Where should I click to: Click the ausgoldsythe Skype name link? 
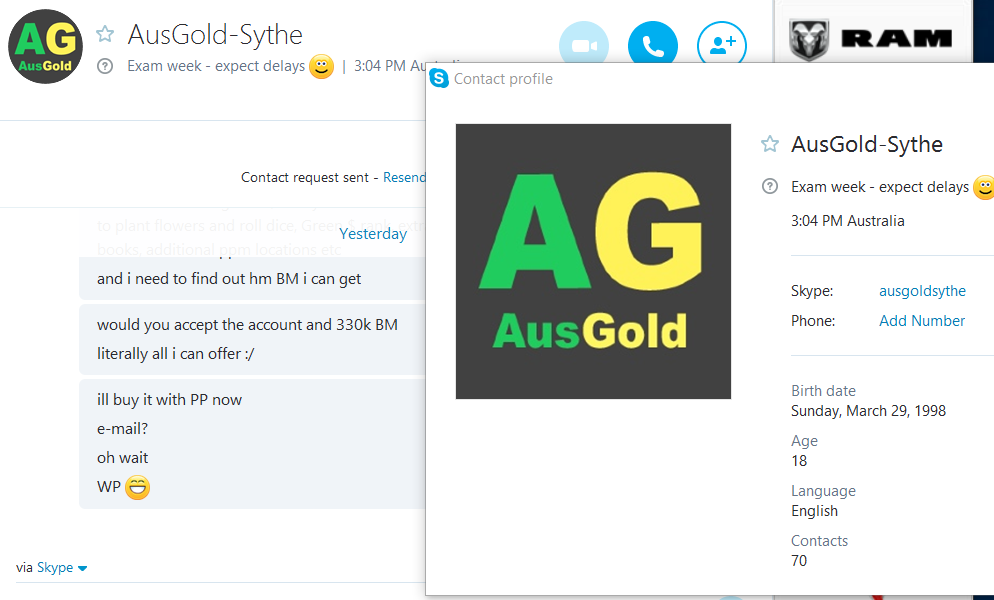pyautogui.click(x=922, y=291)
